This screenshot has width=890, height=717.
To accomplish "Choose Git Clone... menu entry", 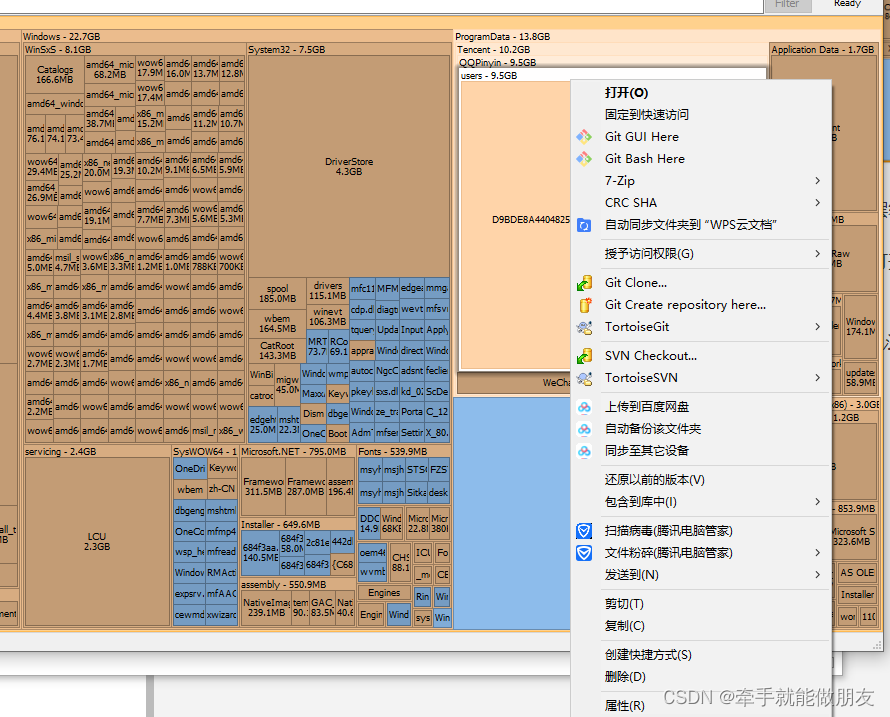I will [700, 283].
